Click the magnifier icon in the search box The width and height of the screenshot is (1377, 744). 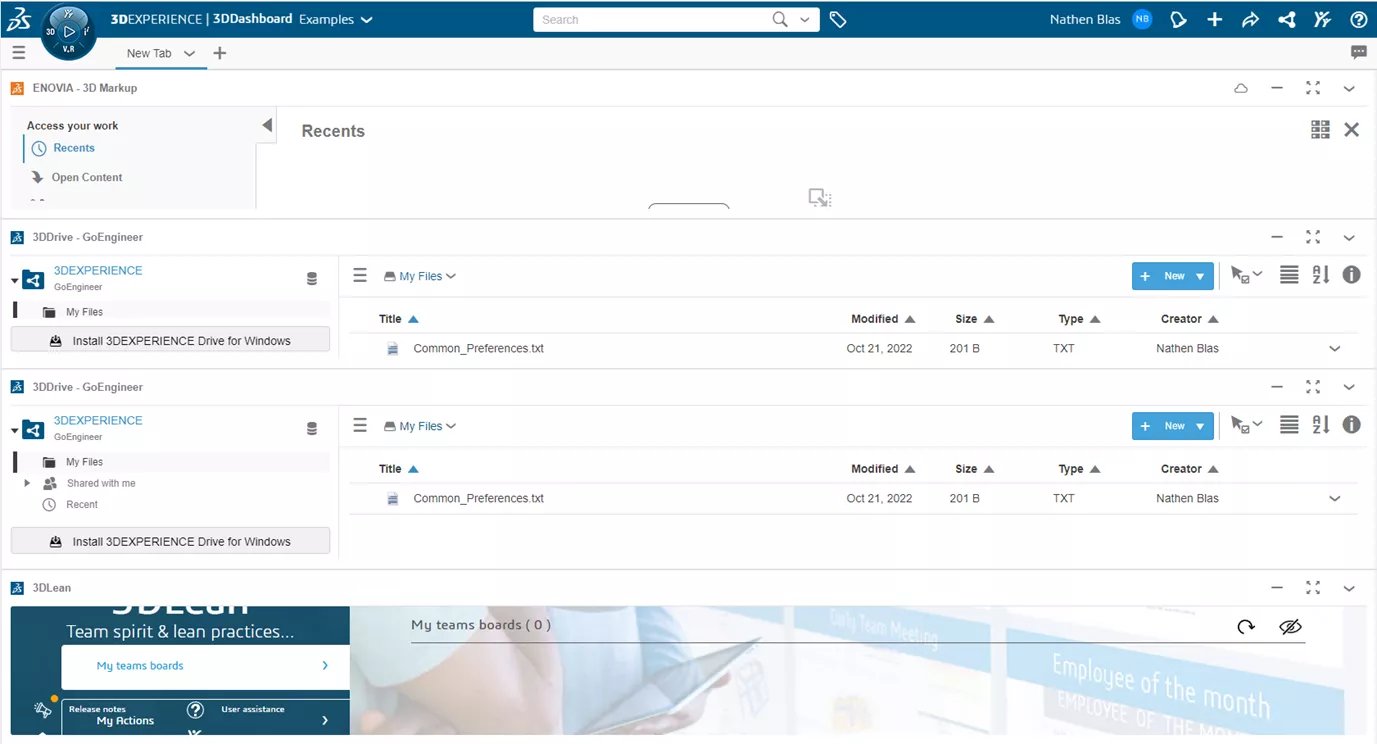[780, 19]
